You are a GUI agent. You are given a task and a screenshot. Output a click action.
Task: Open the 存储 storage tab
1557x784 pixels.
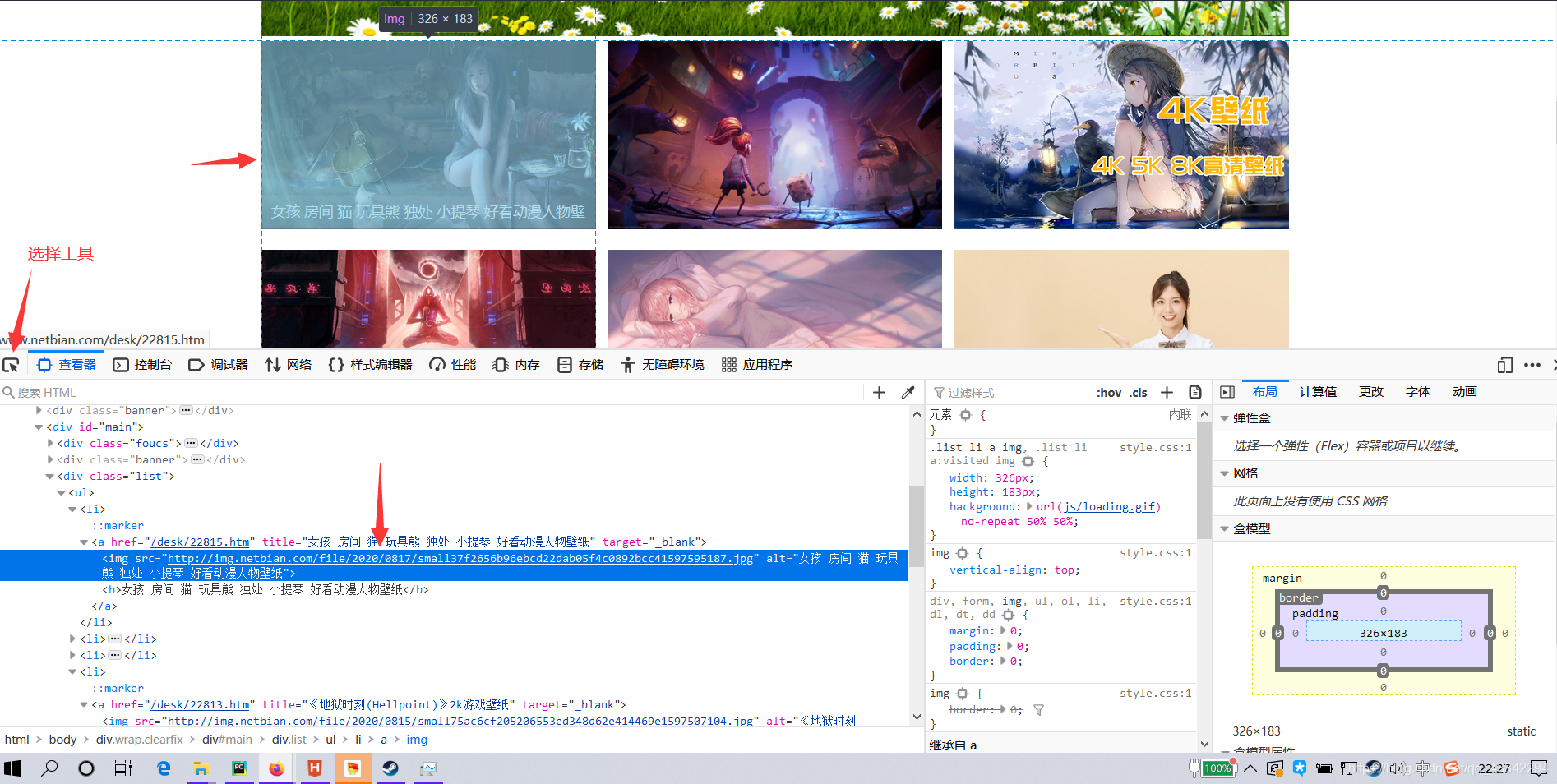coord(580,365)
